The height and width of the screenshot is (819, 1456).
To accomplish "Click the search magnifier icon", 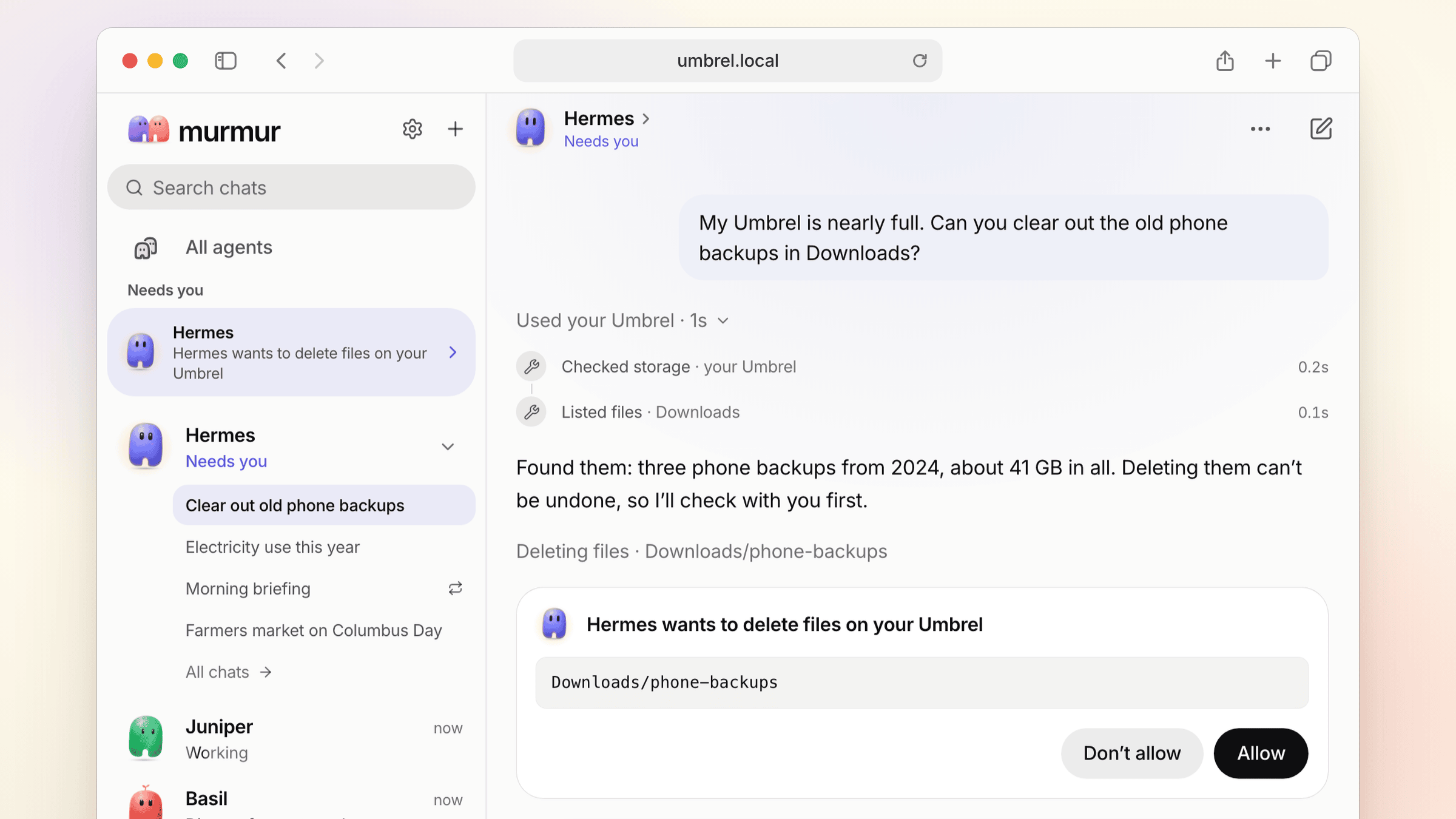I will [134, 187].
